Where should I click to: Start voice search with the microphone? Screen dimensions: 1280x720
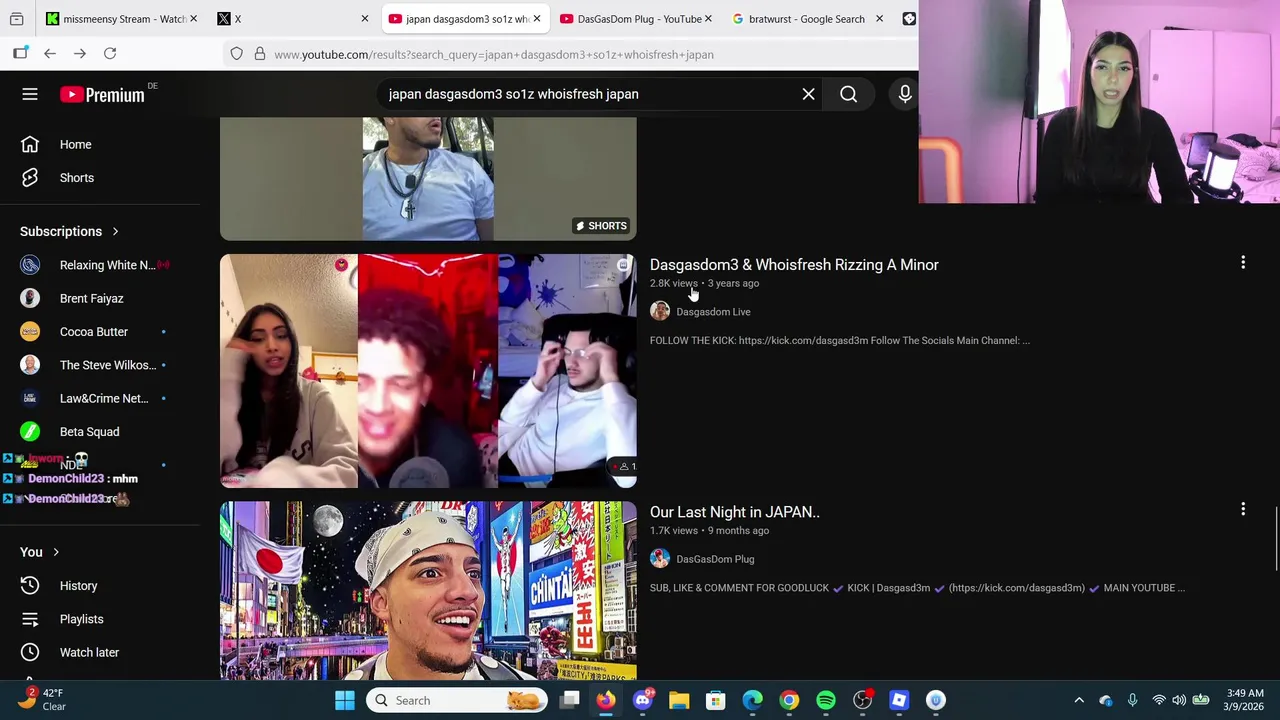click(x=905, y=94)
